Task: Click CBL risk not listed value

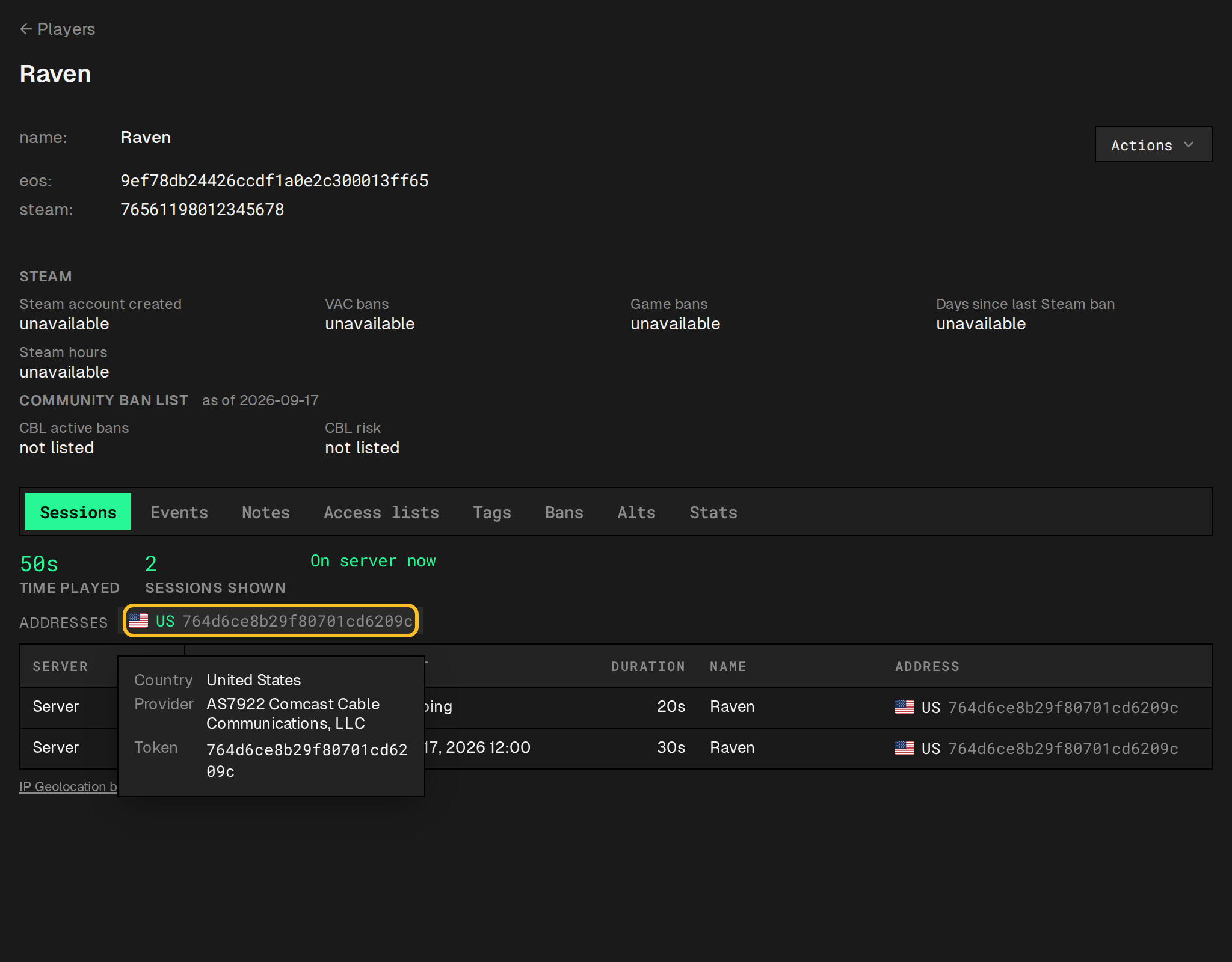Action: point(362,447)
